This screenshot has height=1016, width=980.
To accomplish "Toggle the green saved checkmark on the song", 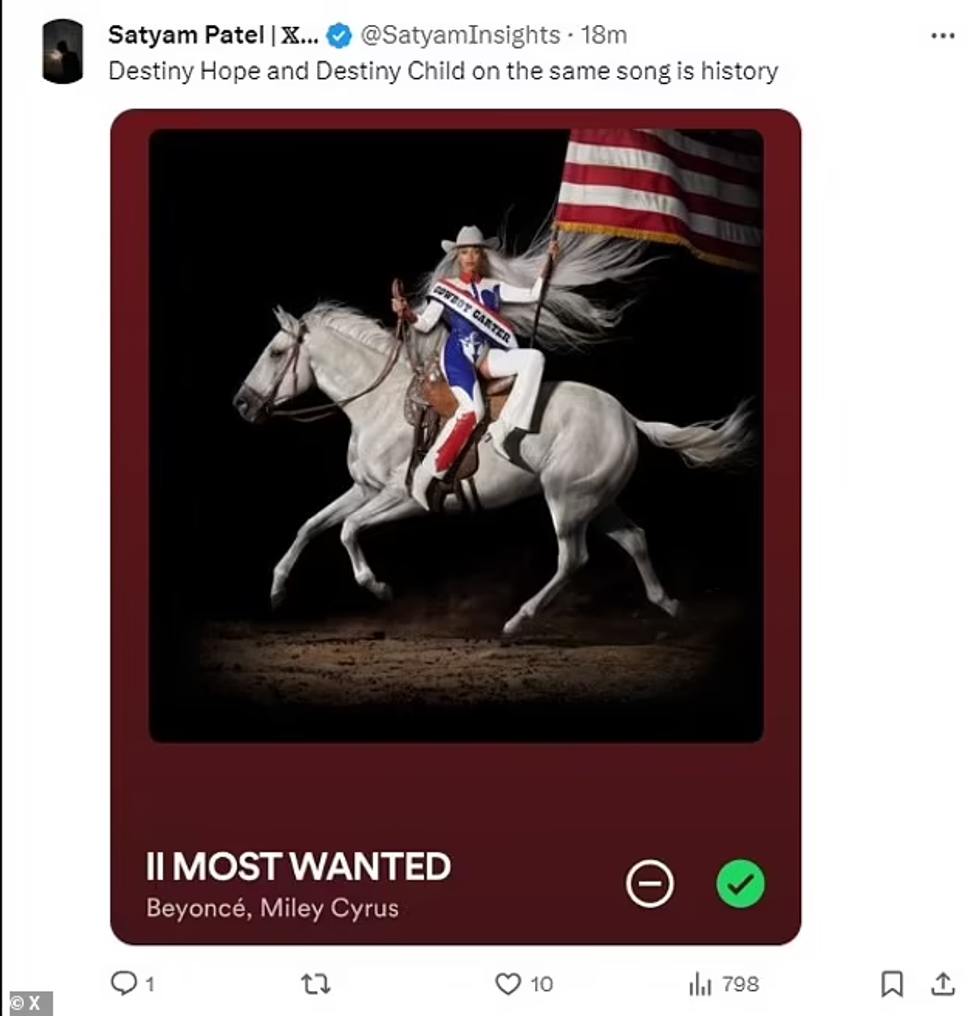I will (x=740, y=884).
